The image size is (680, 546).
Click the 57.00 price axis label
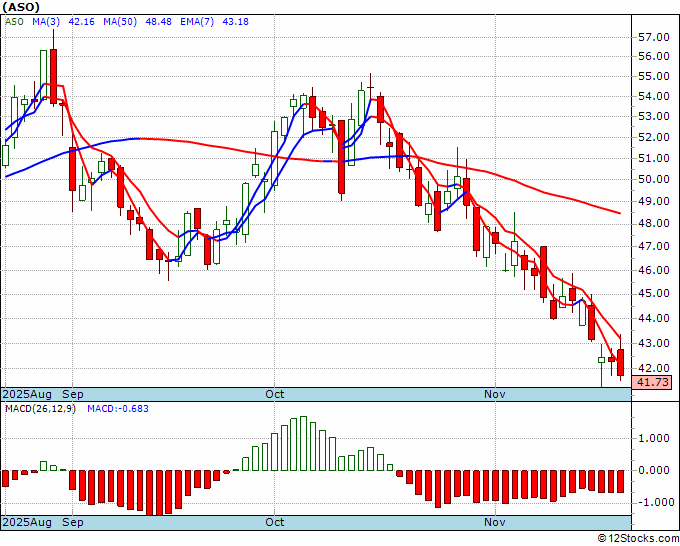coord(654,37)
